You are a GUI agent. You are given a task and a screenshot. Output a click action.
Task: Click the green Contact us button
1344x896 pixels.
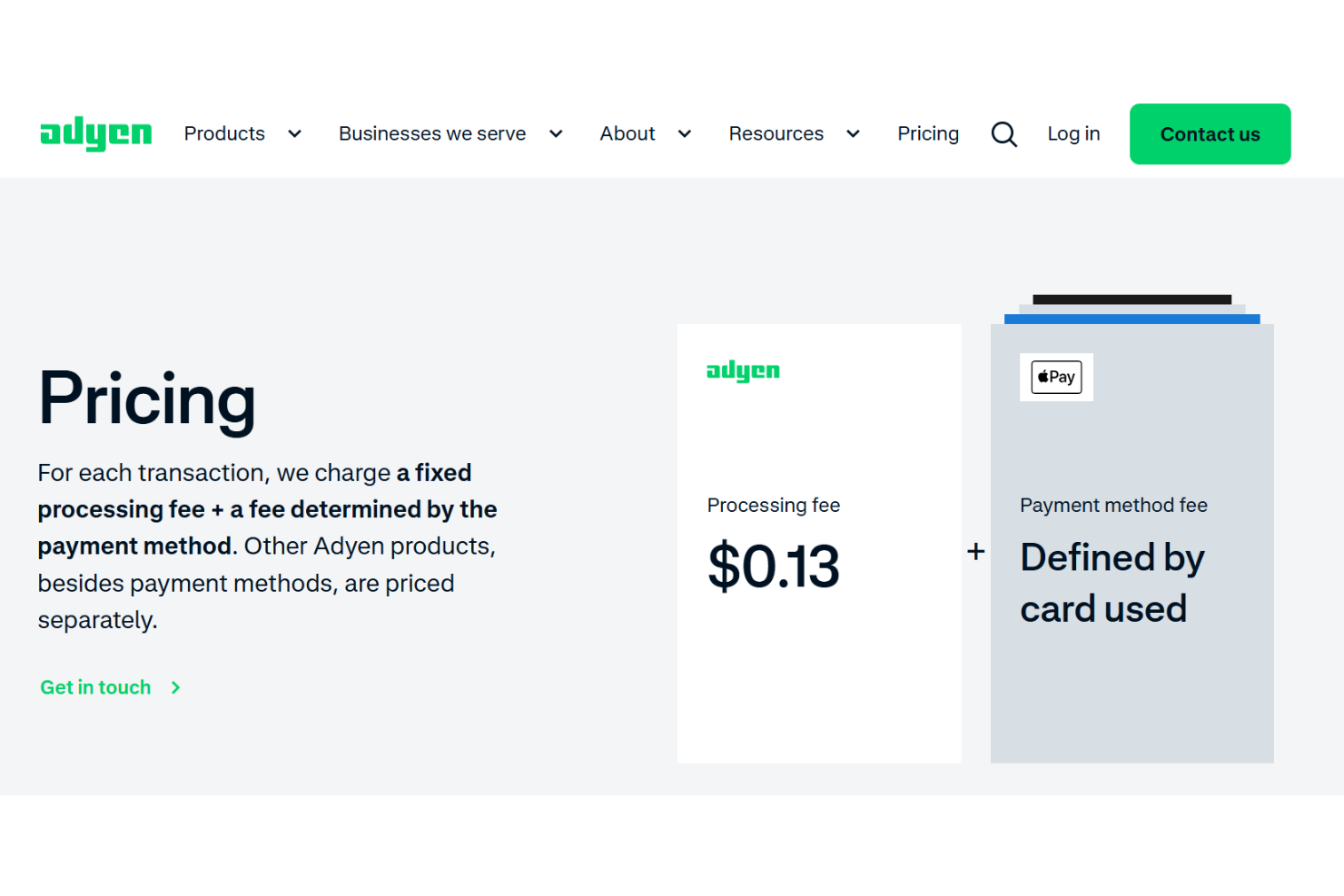tap(1211, 134)
